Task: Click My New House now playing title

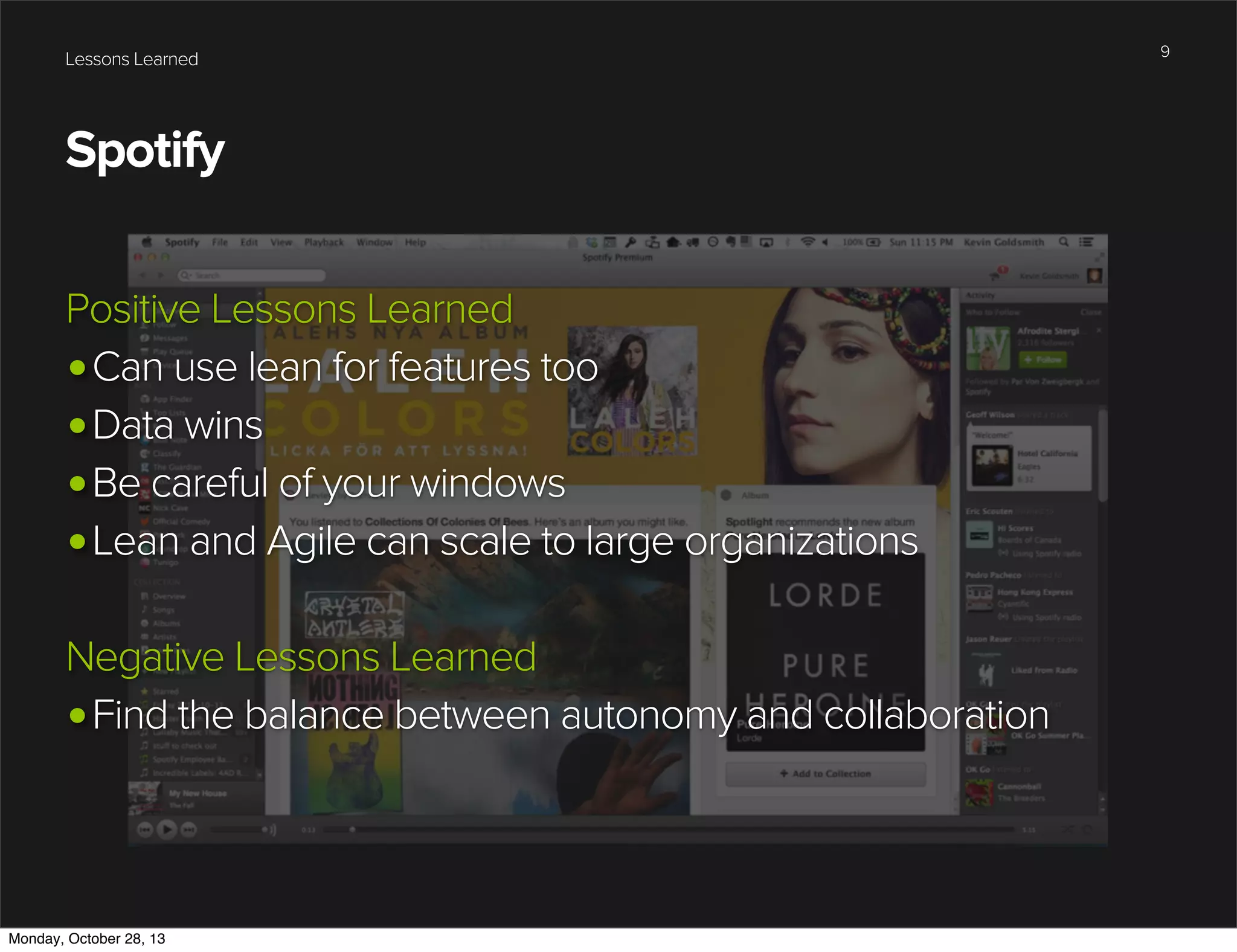Action: coord(198,794)
